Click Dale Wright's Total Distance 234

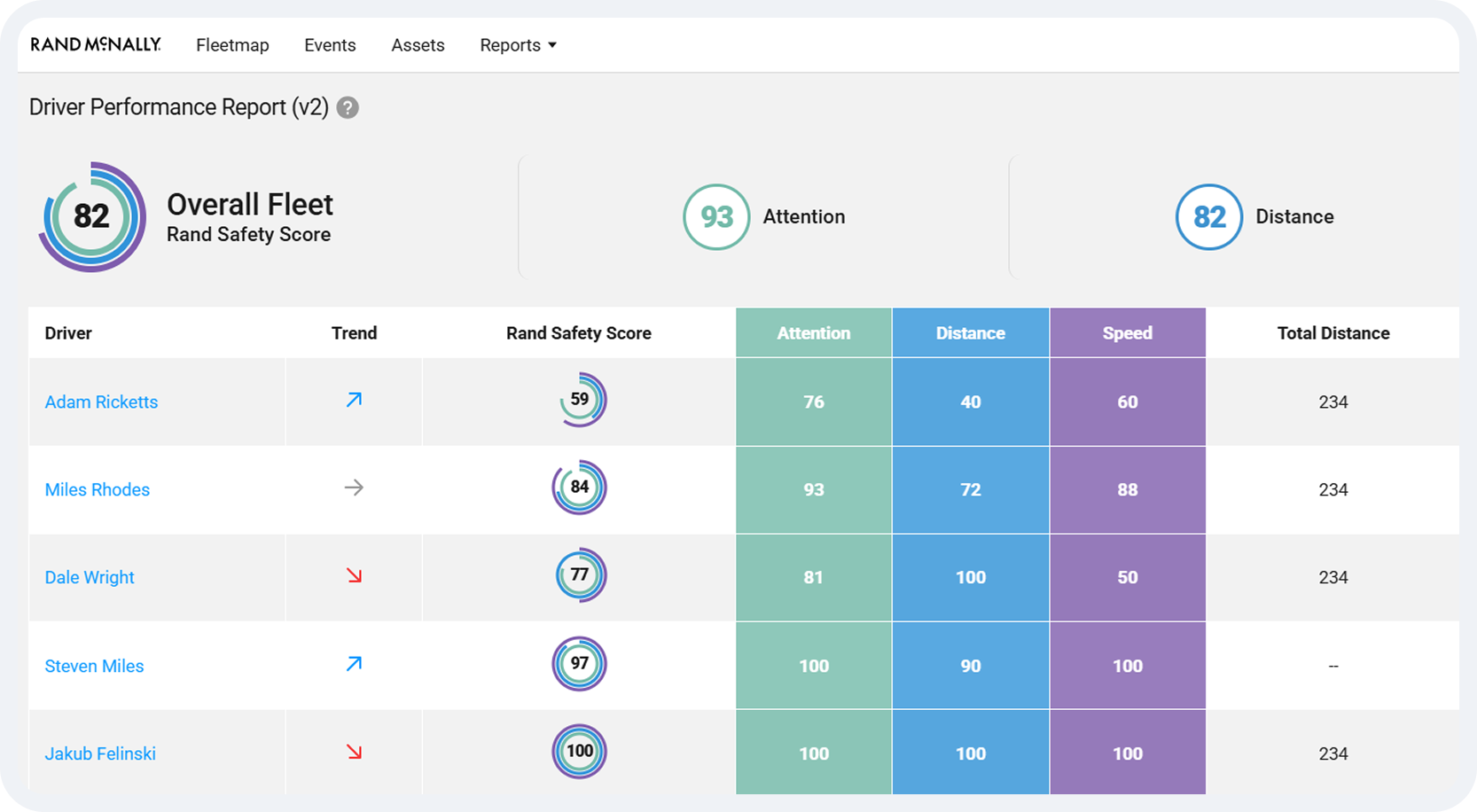[1333, 577]
